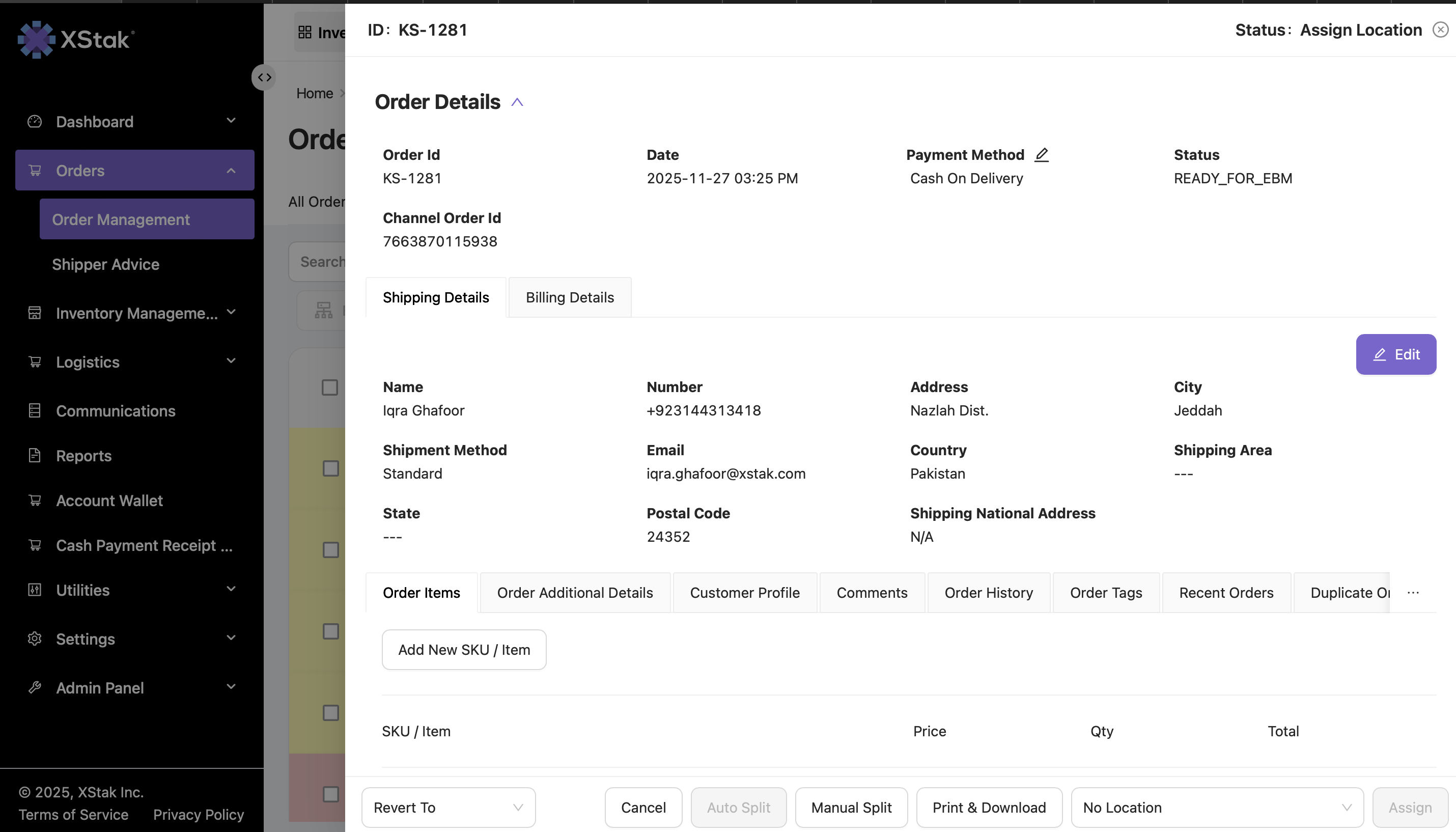
Task: Open the Comments tab
Action: (x=872, y=593)
